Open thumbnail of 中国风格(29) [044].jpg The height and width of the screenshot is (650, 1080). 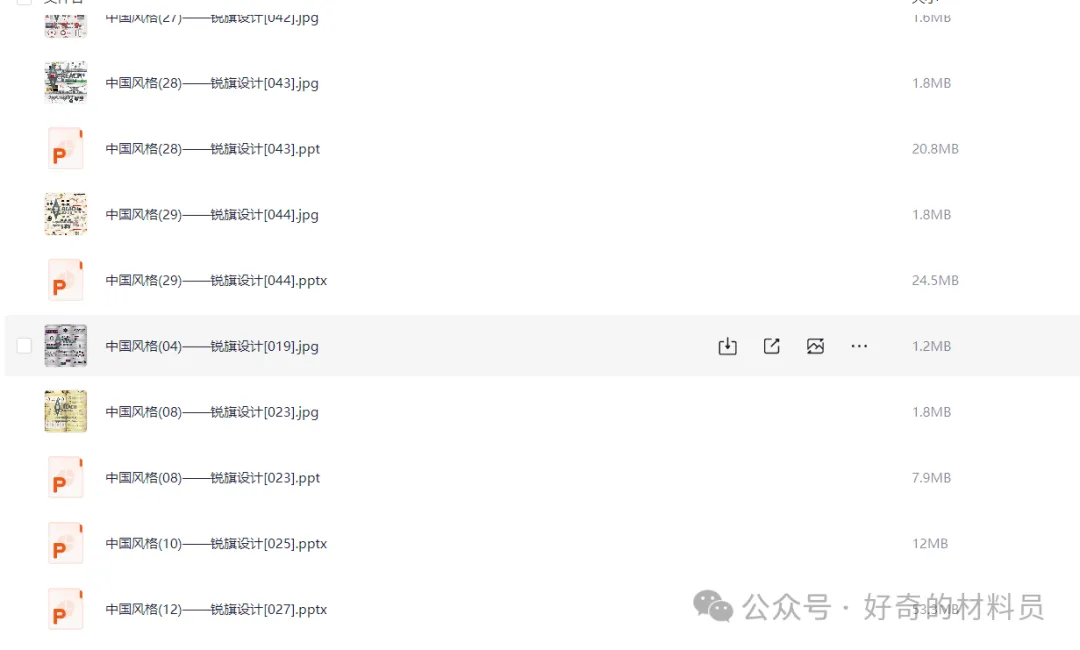click(65, 214)
